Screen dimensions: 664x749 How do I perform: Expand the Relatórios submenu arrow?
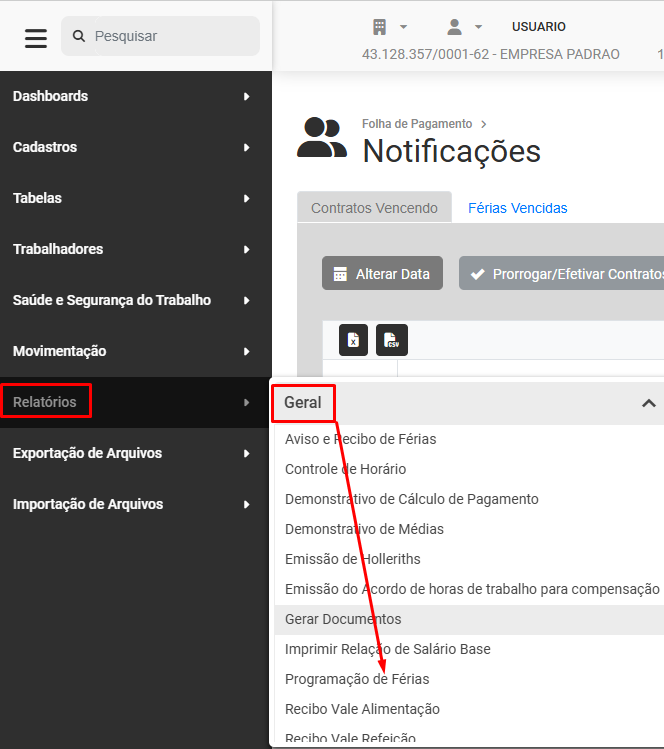click(x=246, y=402)
